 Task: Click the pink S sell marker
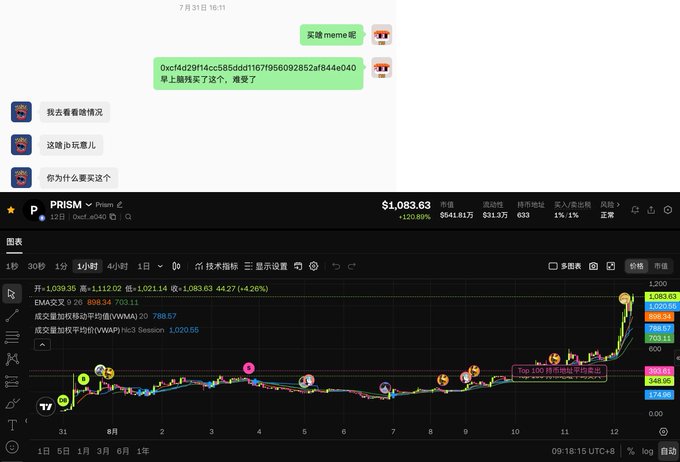coord(248,368)
